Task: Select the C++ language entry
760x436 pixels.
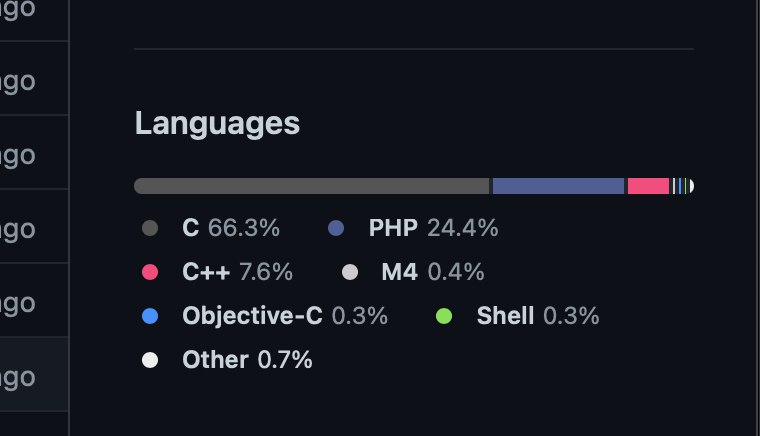Action: point(217,272)
